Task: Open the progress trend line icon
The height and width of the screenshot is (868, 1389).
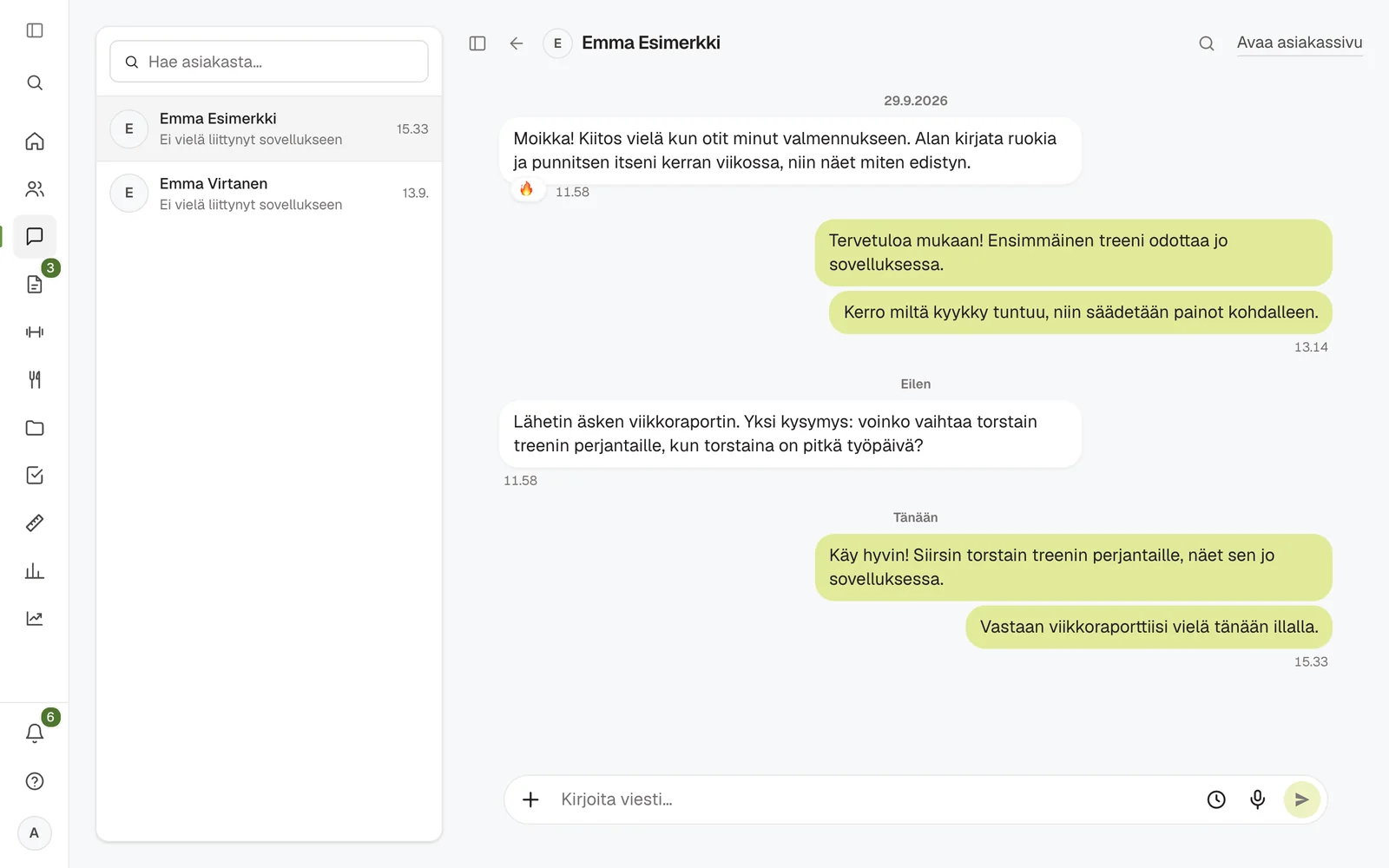Action: click(35, 618)
